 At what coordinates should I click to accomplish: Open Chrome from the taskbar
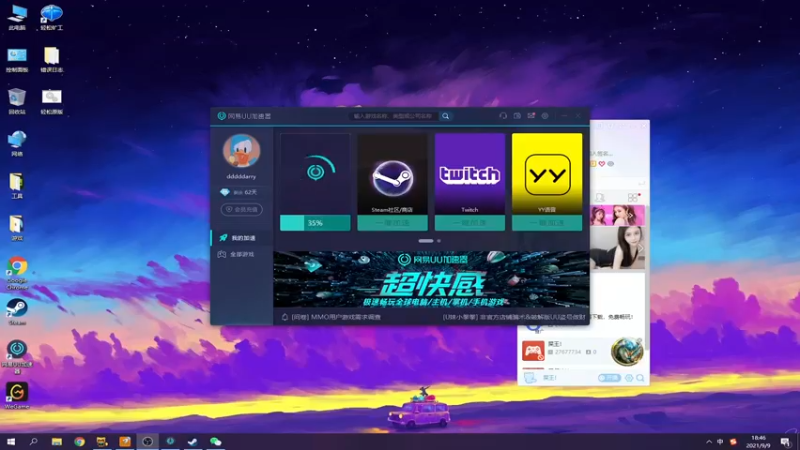[x=79, y=441]
